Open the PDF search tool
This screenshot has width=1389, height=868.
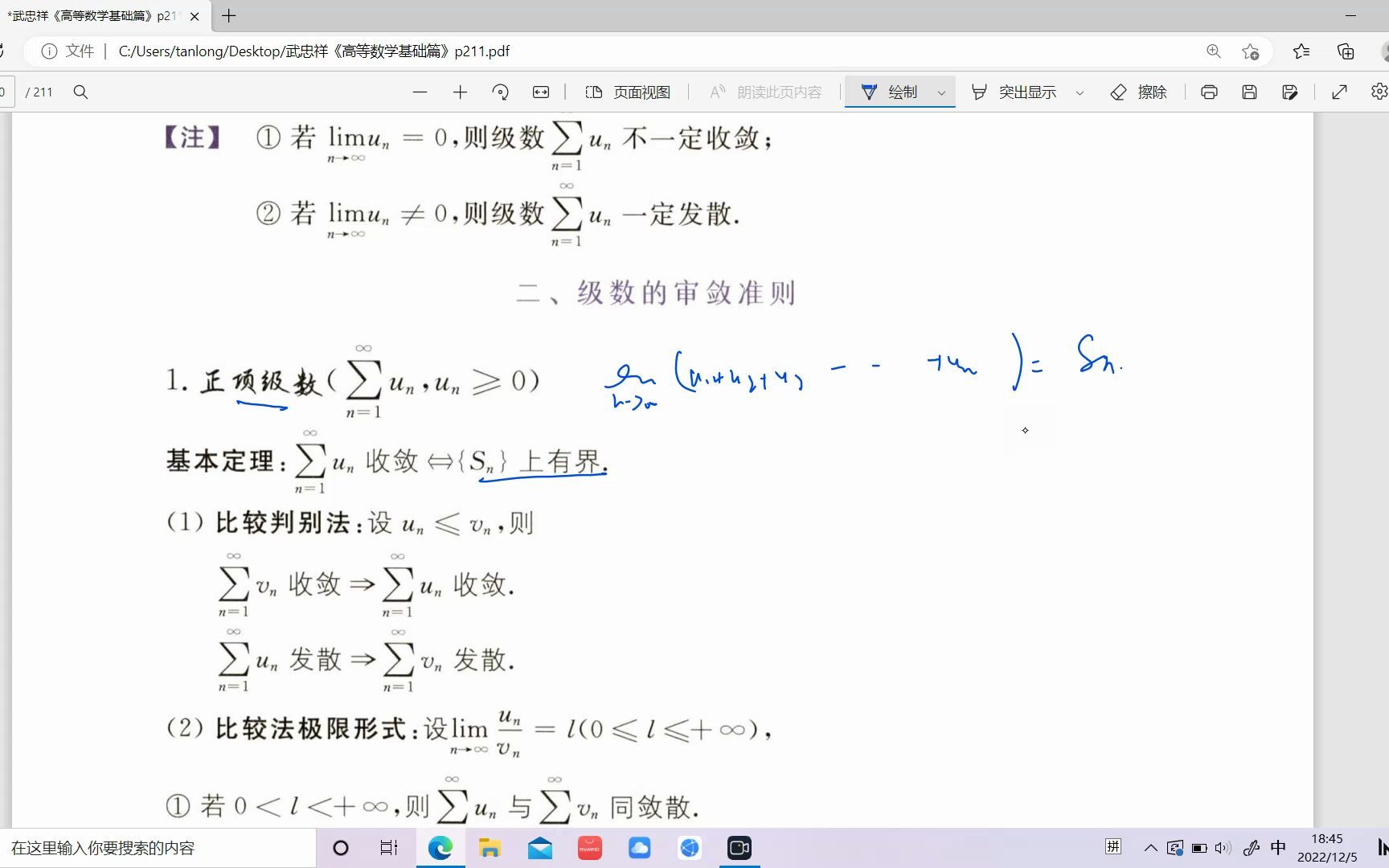pyautogui.click(x=80, y=92)
